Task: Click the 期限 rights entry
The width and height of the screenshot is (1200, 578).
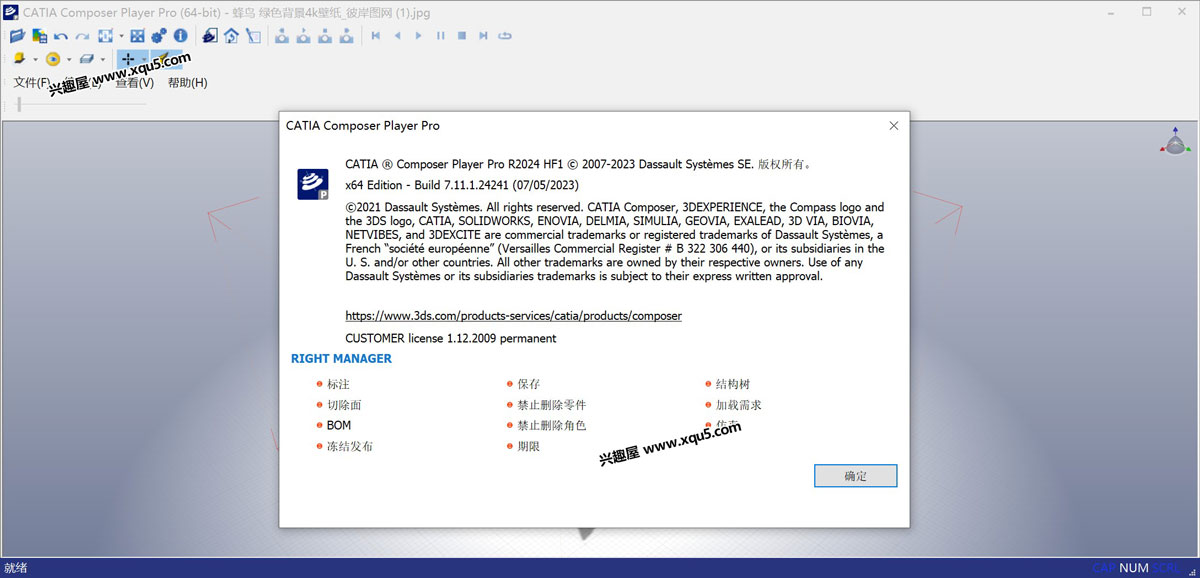Action: tap(529, 446)
